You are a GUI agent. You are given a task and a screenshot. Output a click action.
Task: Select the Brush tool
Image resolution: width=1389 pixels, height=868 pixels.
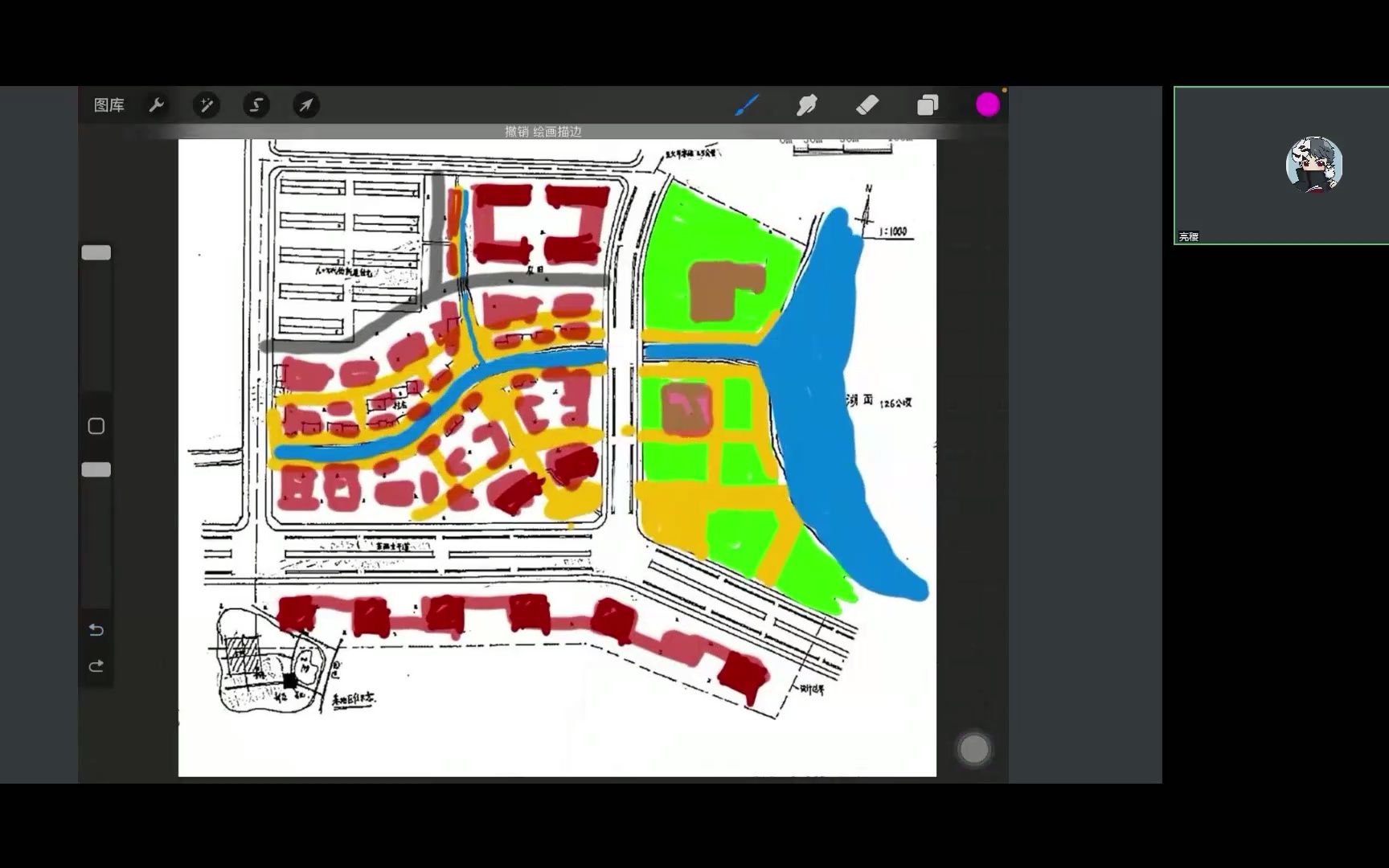[748, 105]
